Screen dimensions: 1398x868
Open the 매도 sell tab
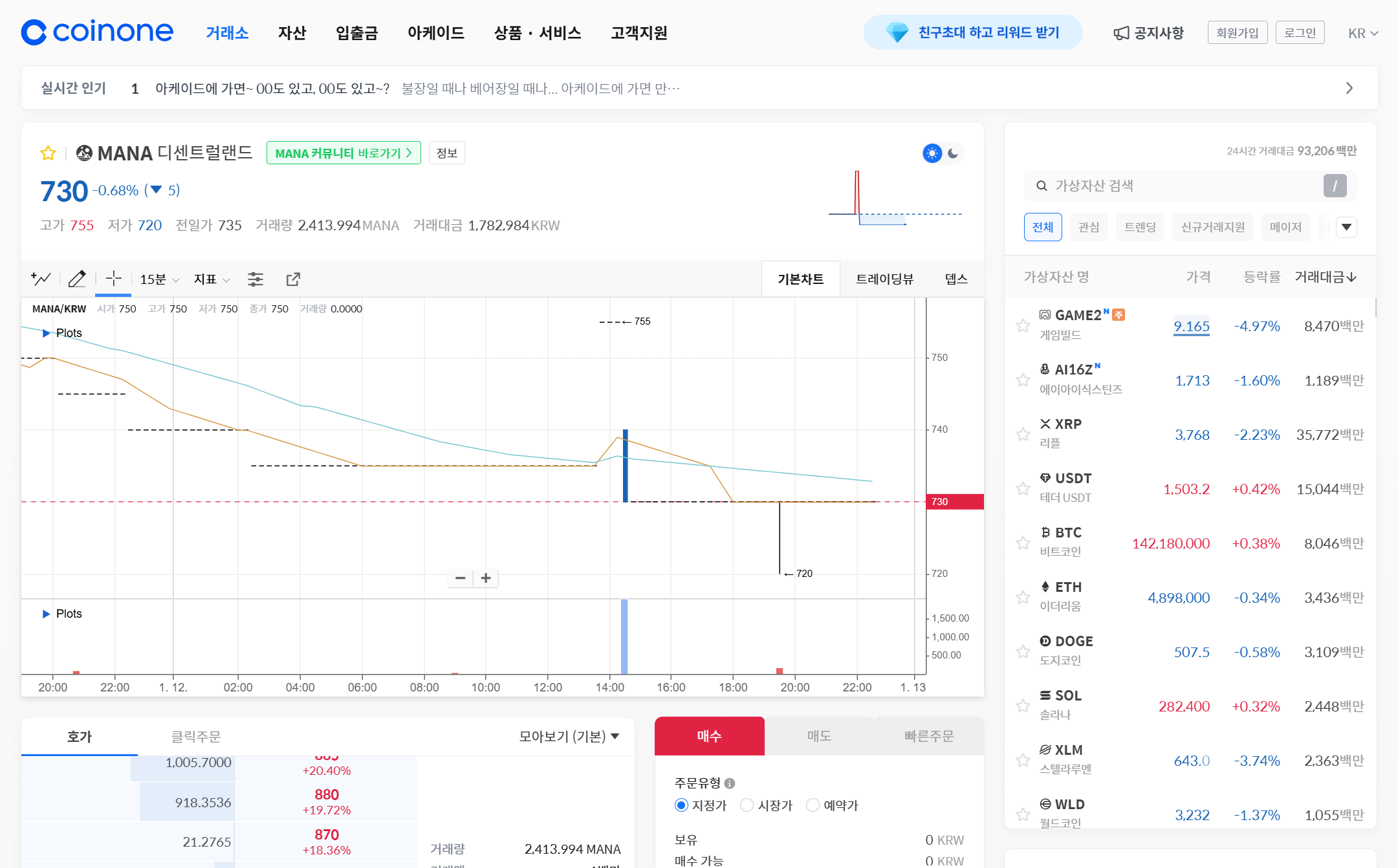click(x=819, y=736)
